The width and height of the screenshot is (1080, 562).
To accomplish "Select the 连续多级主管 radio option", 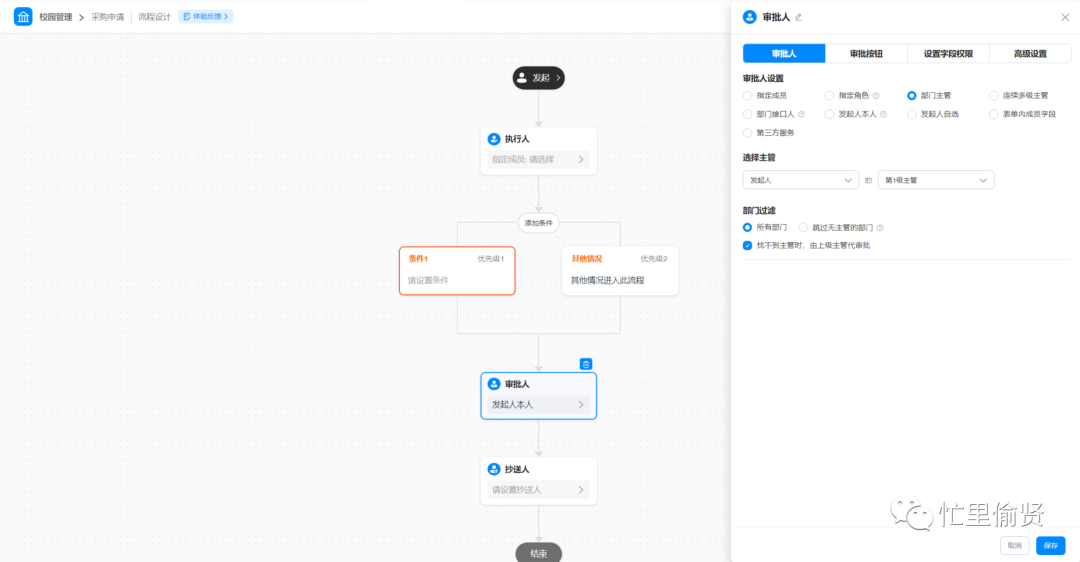I will click(993, 96).
